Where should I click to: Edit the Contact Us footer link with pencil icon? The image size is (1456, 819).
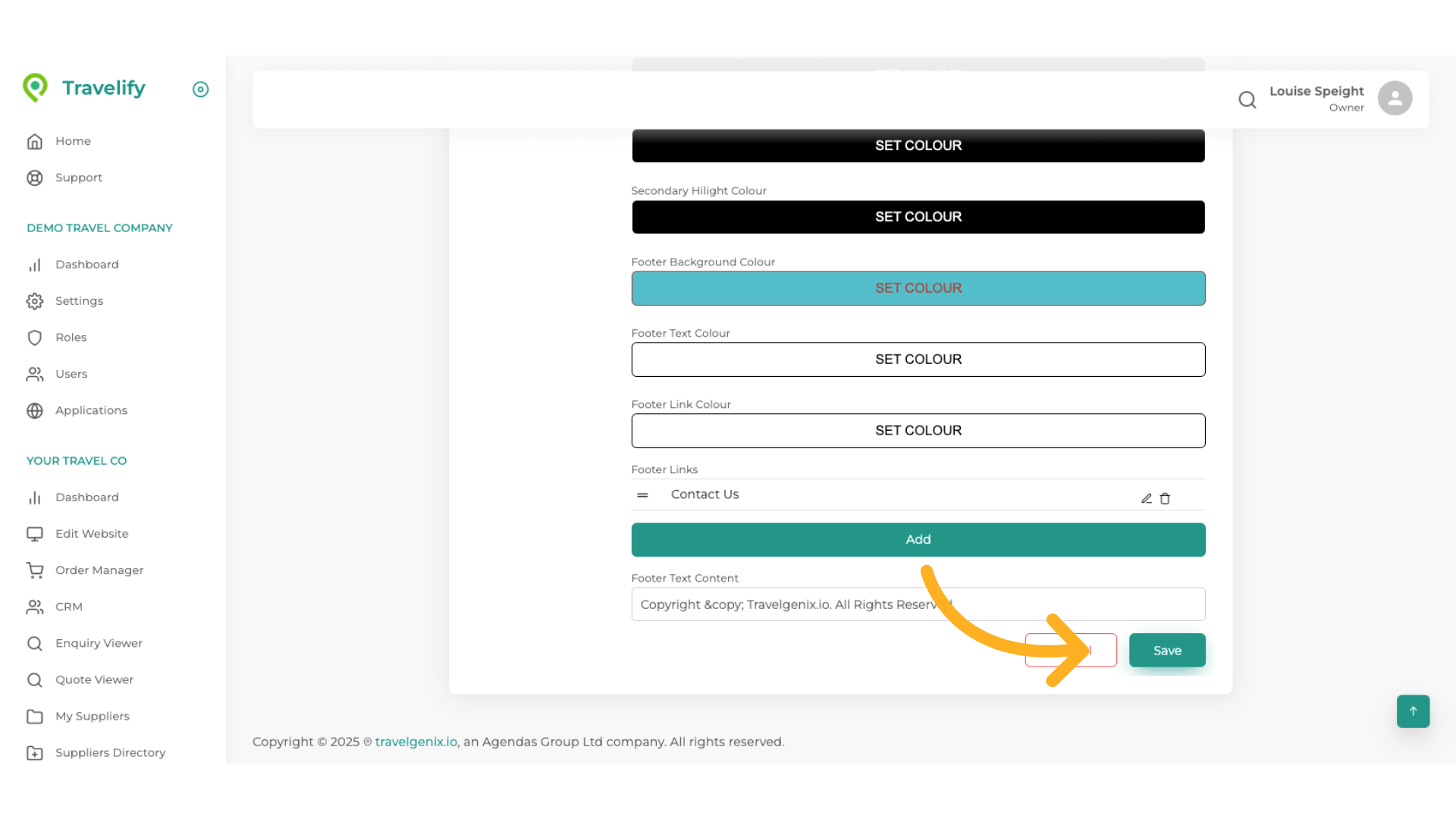click(1146, 498)
